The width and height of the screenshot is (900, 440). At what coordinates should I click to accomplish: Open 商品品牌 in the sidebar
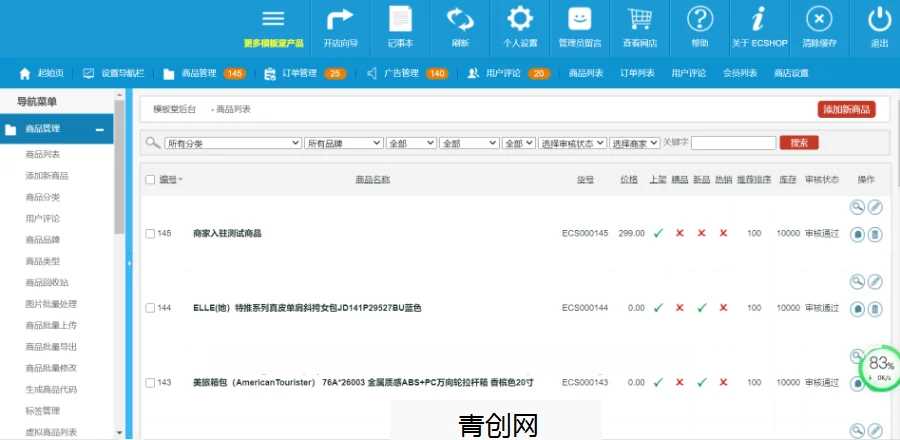[x=42, y=240]
